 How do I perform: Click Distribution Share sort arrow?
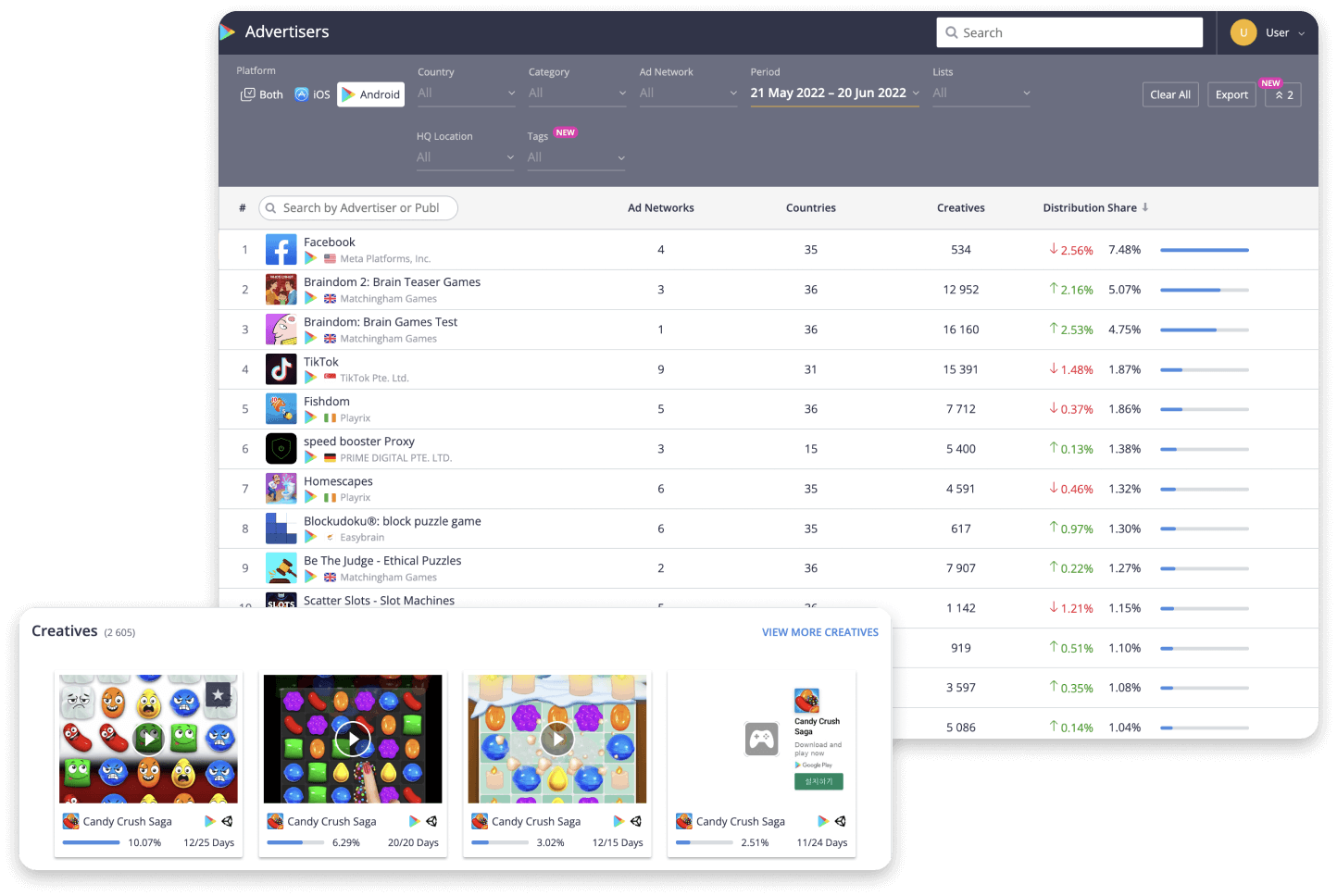(1145, 207)
